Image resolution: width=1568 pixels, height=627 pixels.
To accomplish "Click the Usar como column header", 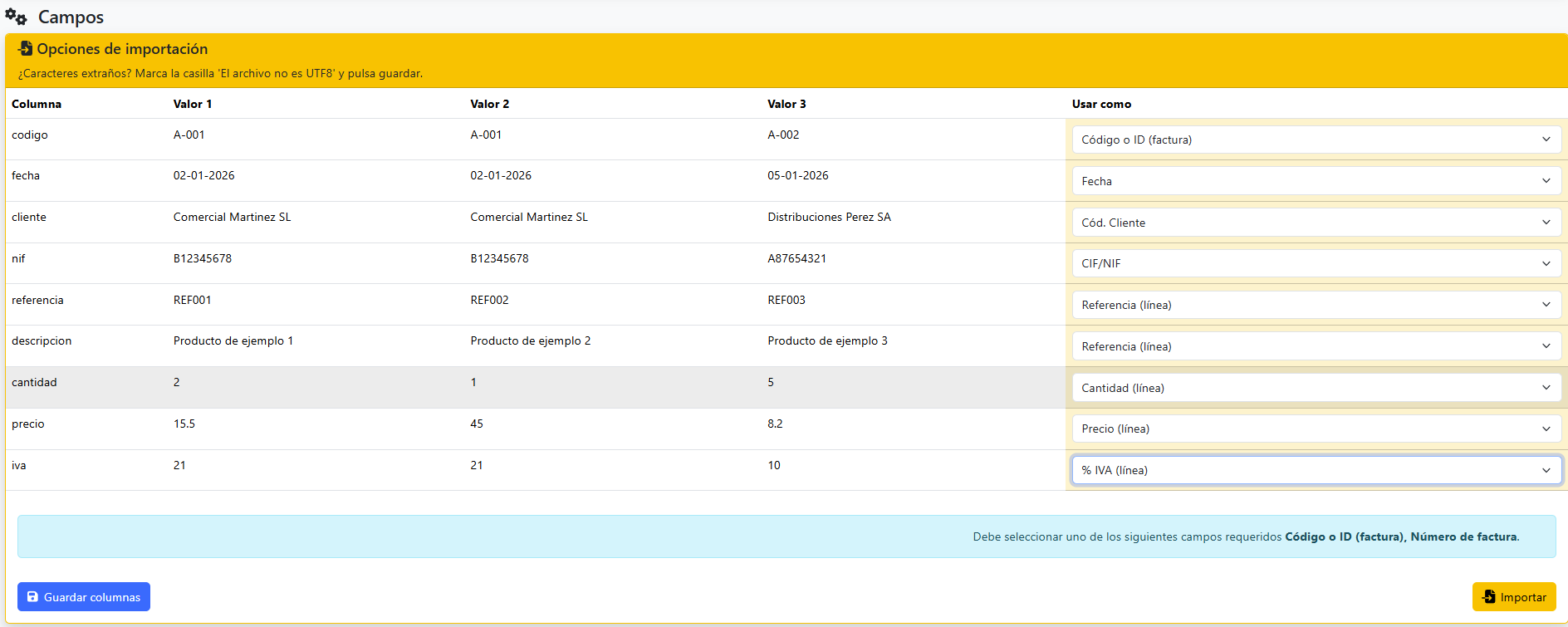I will (1101, 104).
